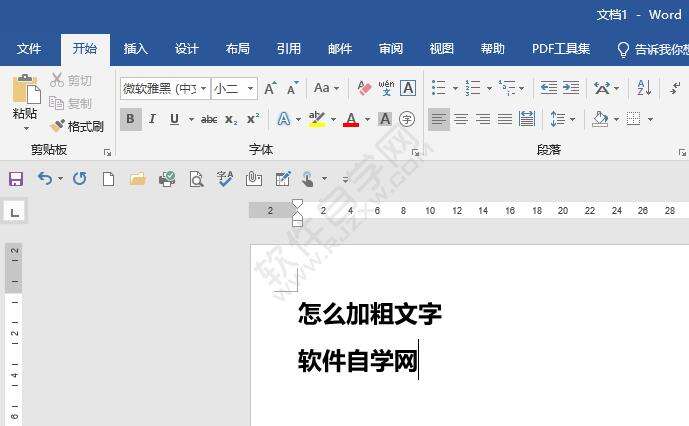Save document from quick access toolbar
The image size is (689, 426).
click(x=16, y=179)
